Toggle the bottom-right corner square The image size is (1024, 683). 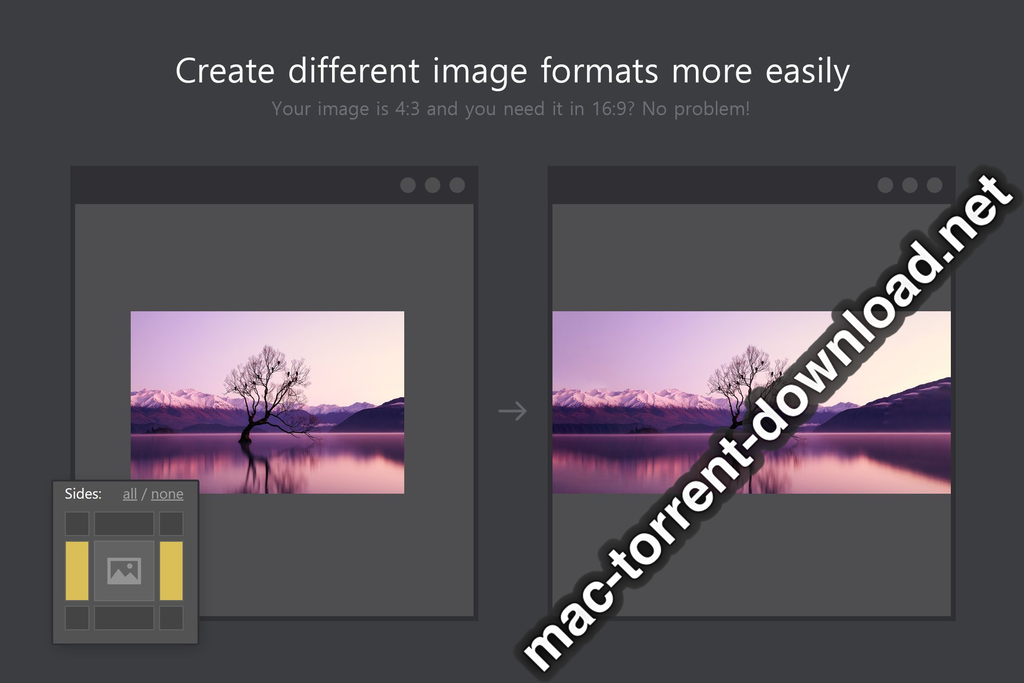pos(171,618)
